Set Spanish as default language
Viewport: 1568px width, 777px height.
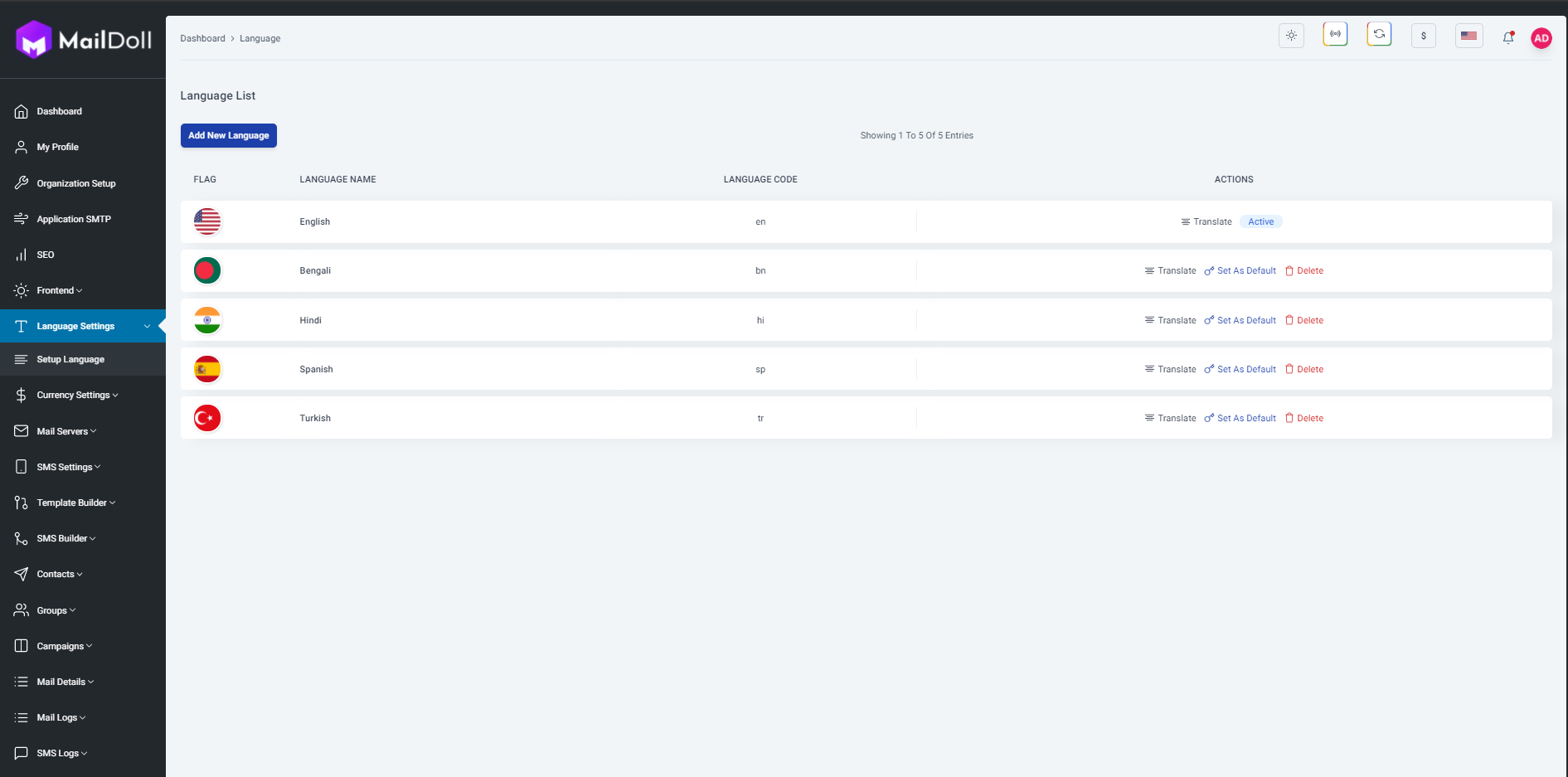click(1240, 369)
